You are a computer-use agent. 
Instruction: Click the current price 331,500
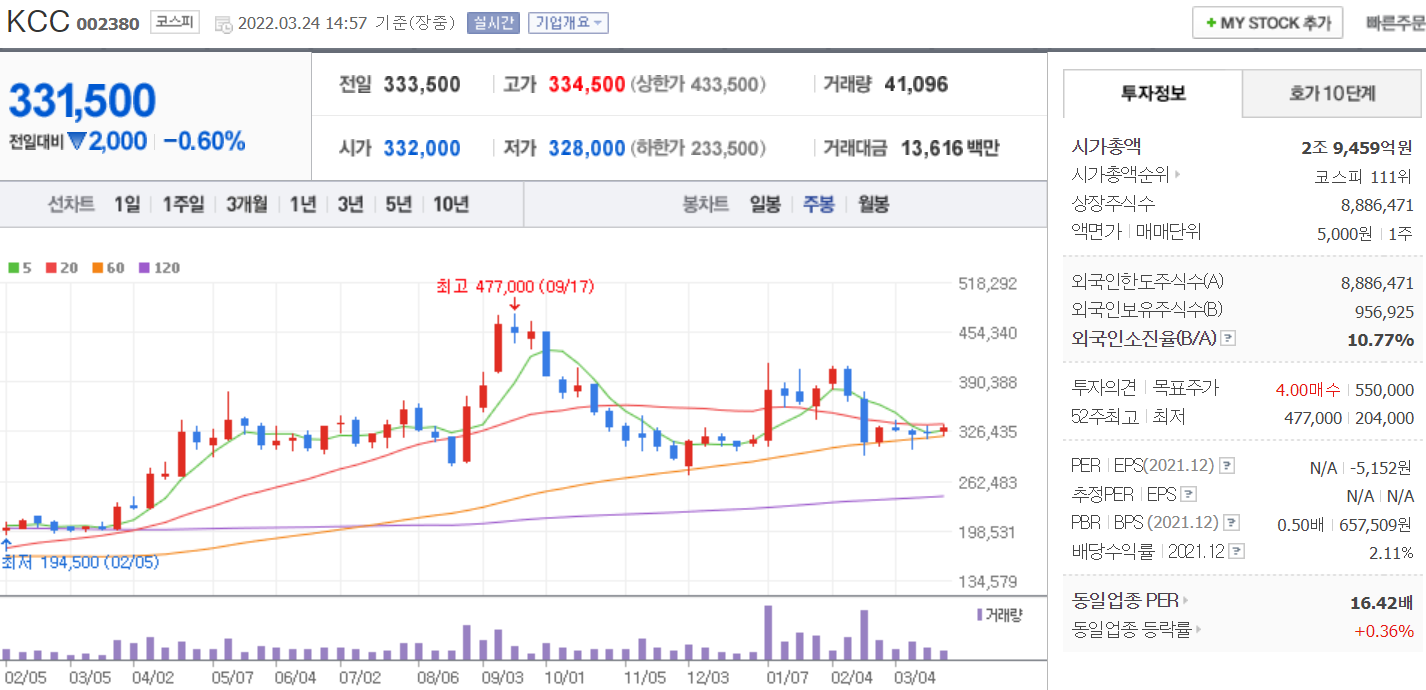82,101
